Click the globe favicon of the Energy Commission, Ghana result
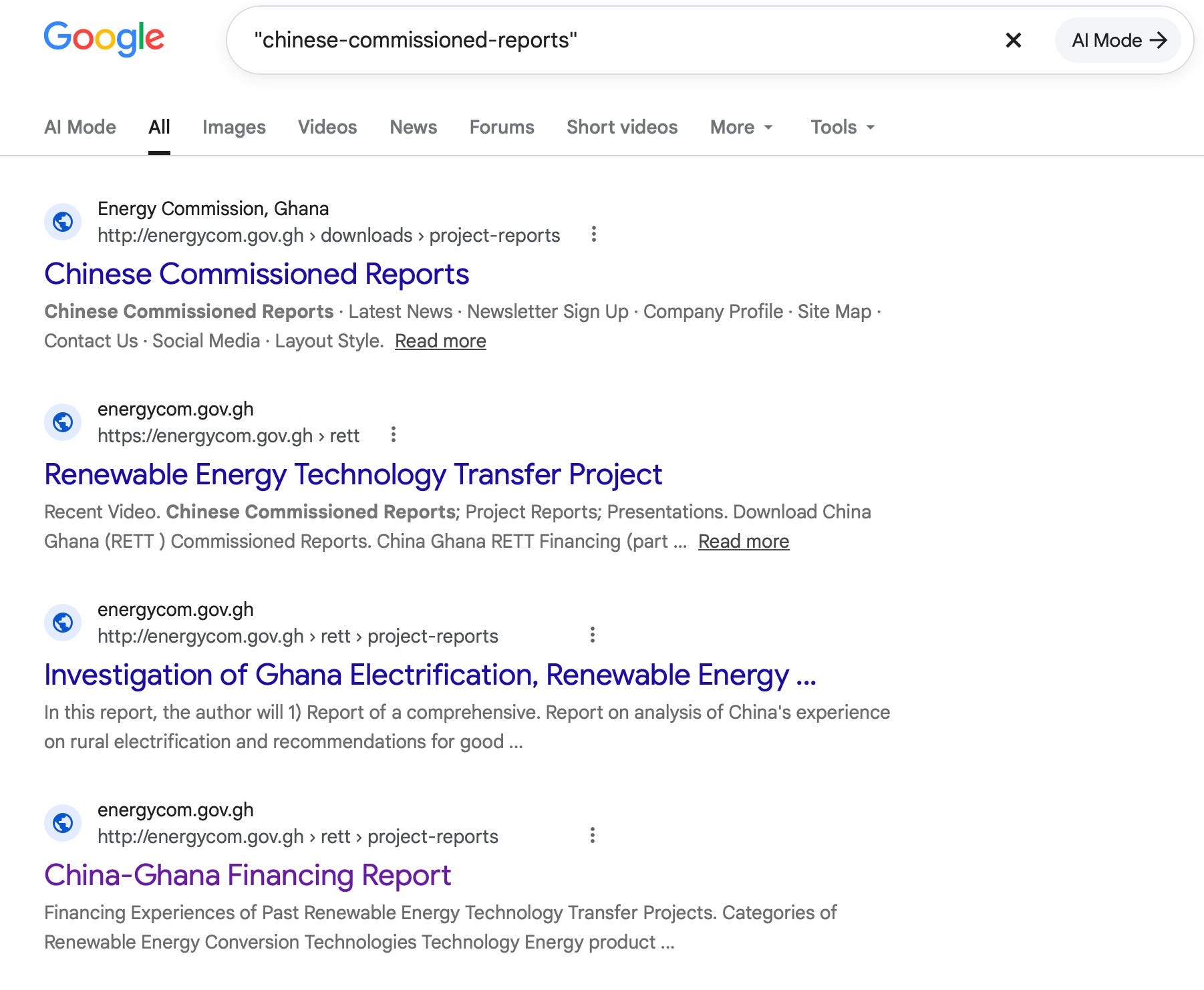 (63, 221)
